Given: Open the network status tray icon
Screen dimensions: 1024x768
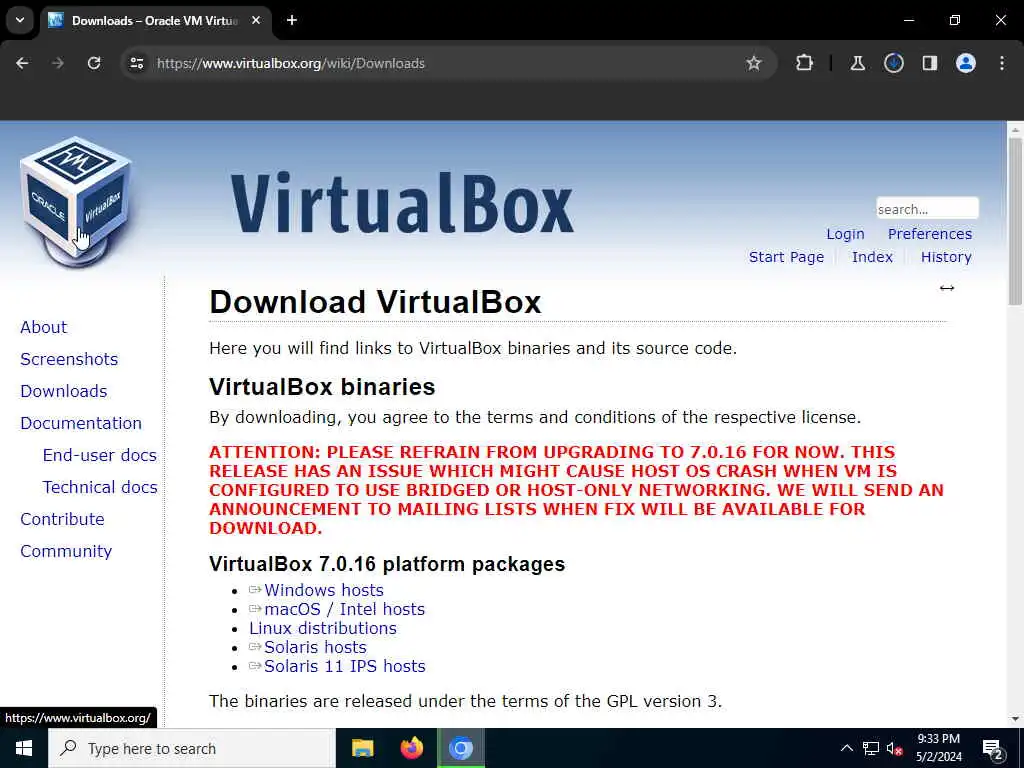Looking at the screenshot, I should [x=871, y=748].
